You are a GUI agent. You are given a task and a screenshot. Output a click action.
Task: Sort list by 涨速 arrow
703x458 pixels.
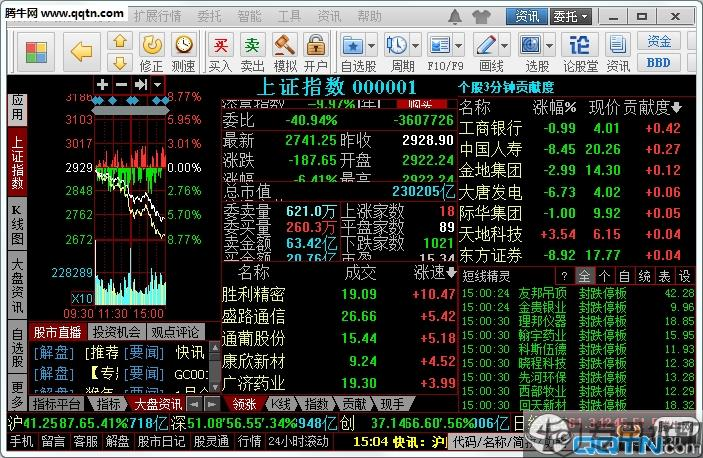click(x=451, y=272)
